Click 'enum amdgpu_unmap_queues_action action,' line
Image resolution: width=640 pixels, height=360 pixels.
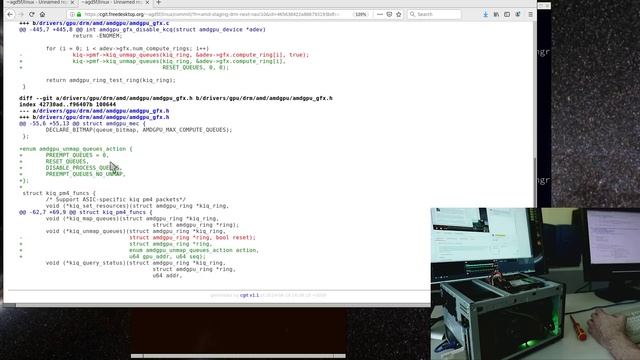[x=194, y=250]
